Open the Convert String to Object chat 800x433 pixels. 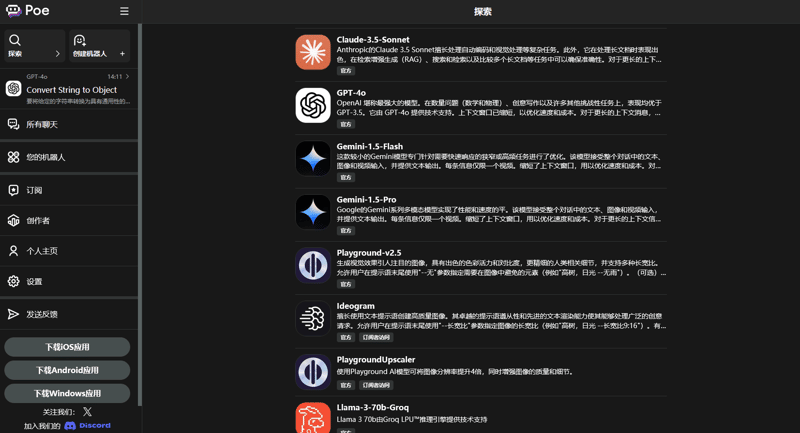(71, 90)
